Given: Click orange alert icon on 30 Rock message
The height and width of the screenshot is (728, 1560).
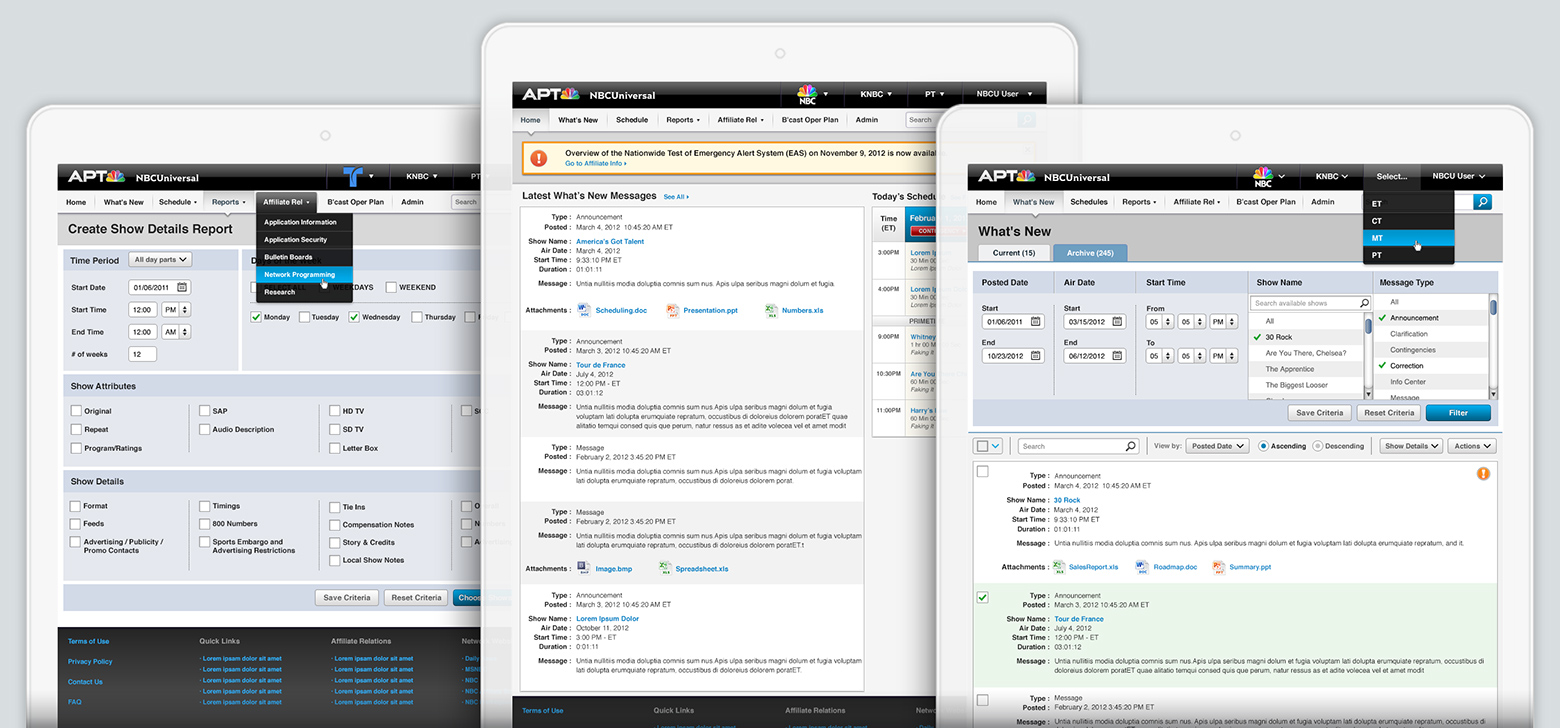Looking at the screenshot, I should click(1483, 474).
